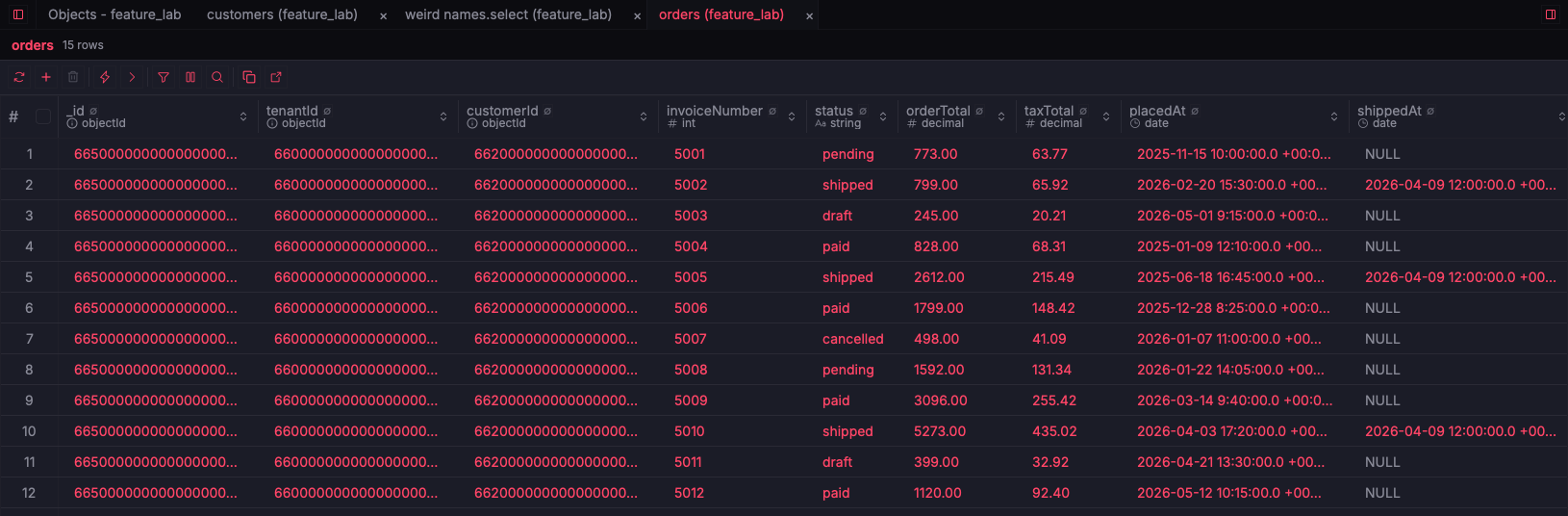Image resolution: width=1568 pixels, height=516 pixels.
Task: Click null indicator beside invoiceNumber header
Action: point(772,112)
